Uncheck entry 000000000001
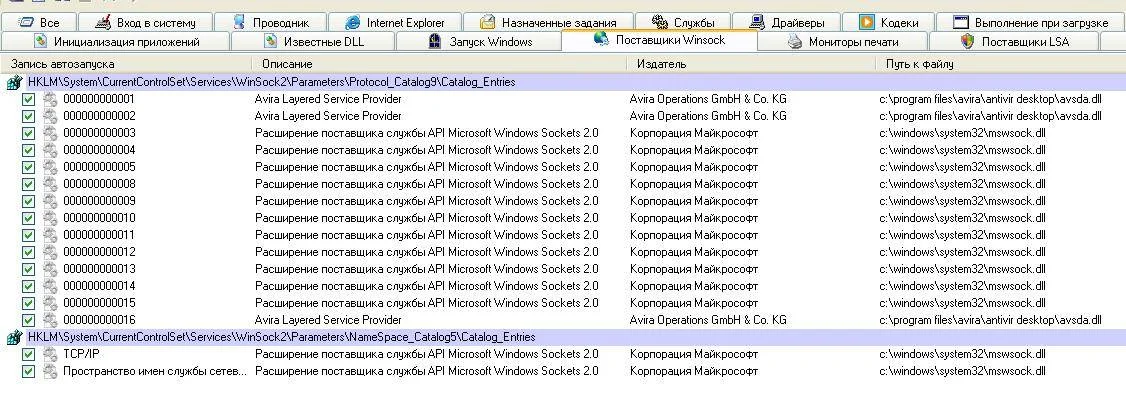Viewport: 1126px width, 415px height. [x=28, y=99]
